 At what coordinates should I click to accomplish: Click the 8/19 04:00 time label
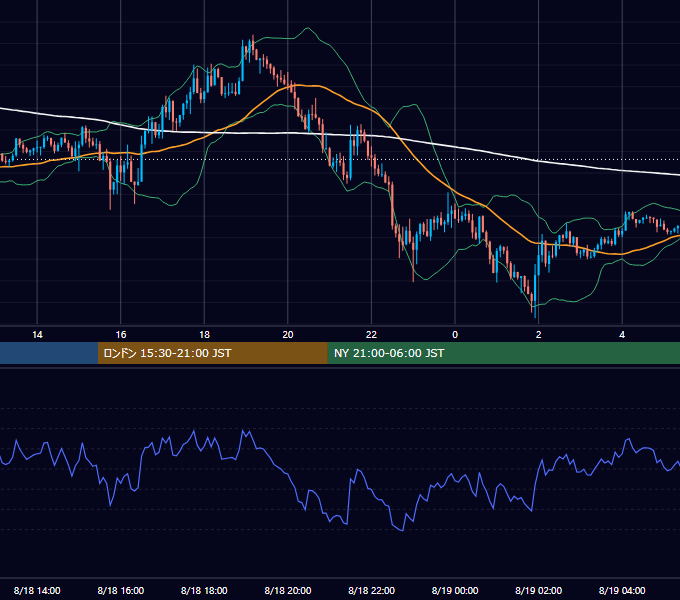622,590
